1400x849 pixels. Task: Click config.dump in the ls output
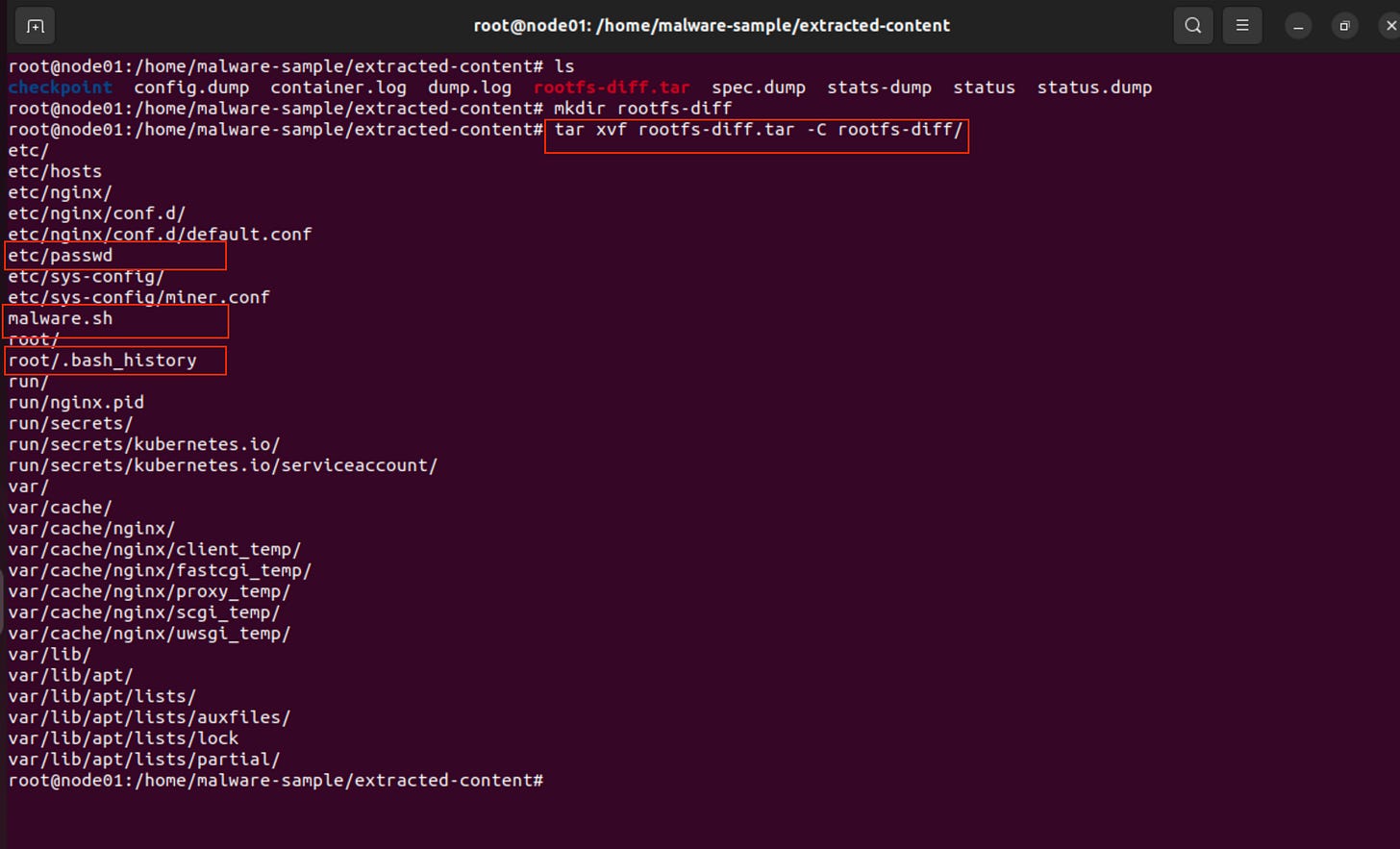click(x=191, y=87)
